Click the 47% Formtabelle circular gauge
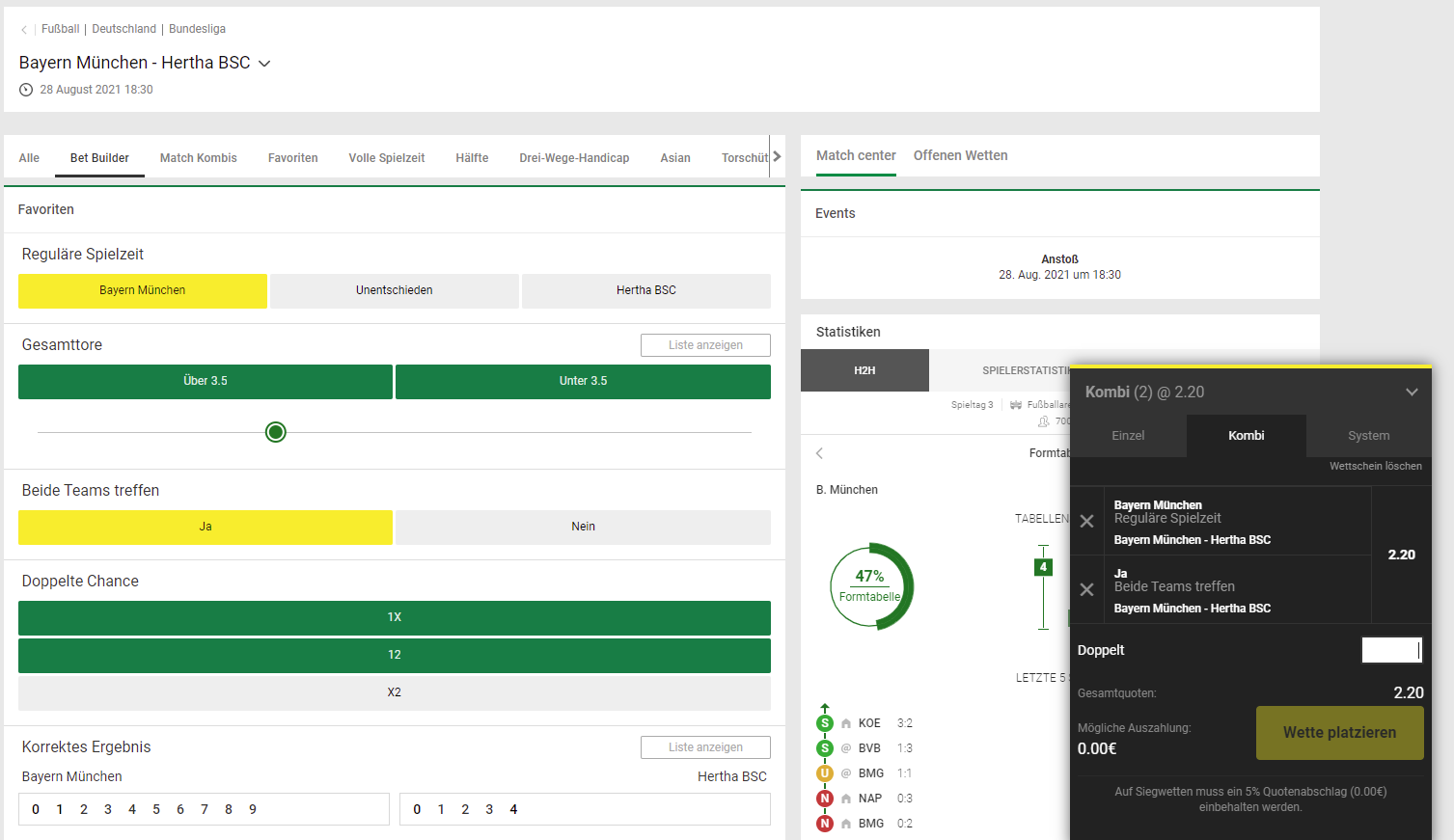The height and width of the screenshot is (840, 1454). pos(871,586)
